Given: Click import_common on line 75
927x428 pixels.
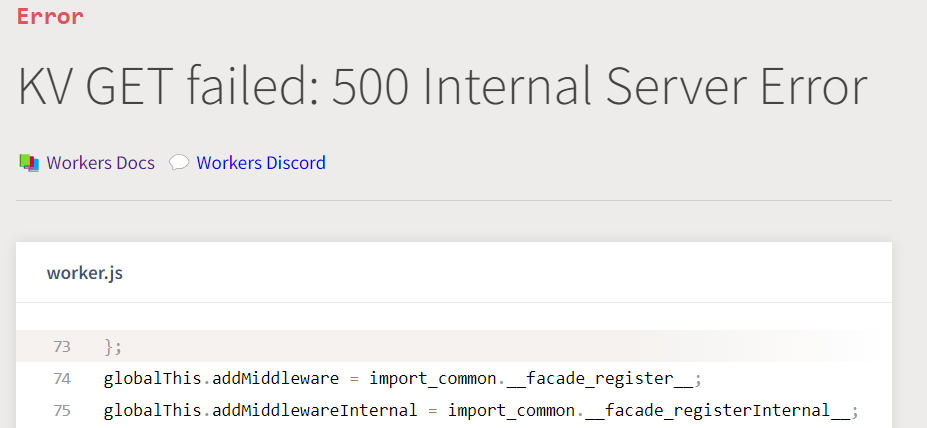Looking at the screenshot, I should 510,410.
